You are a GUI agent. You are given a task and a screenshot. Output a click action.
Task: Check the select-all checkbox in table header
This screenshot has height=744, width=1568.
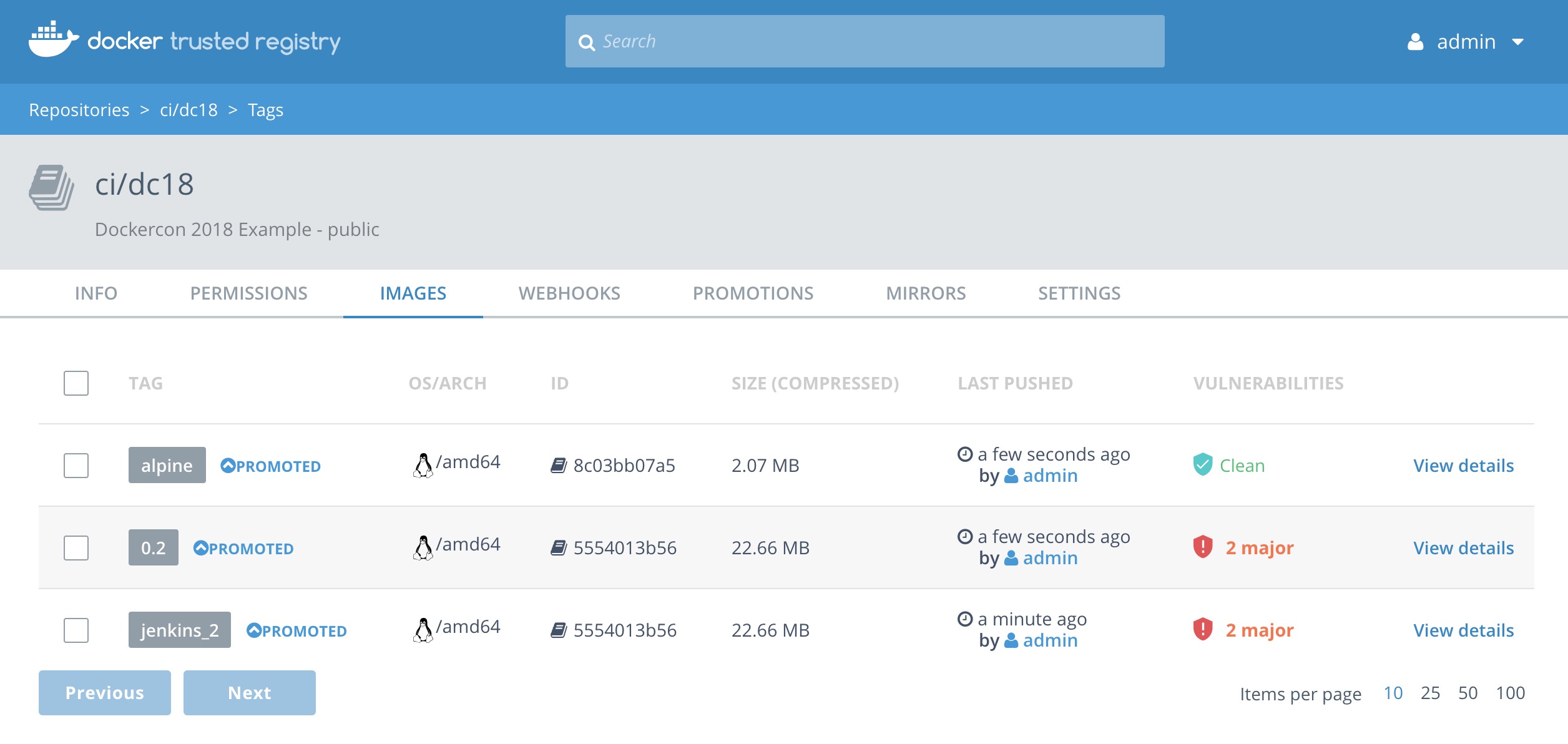click(76, 383)
